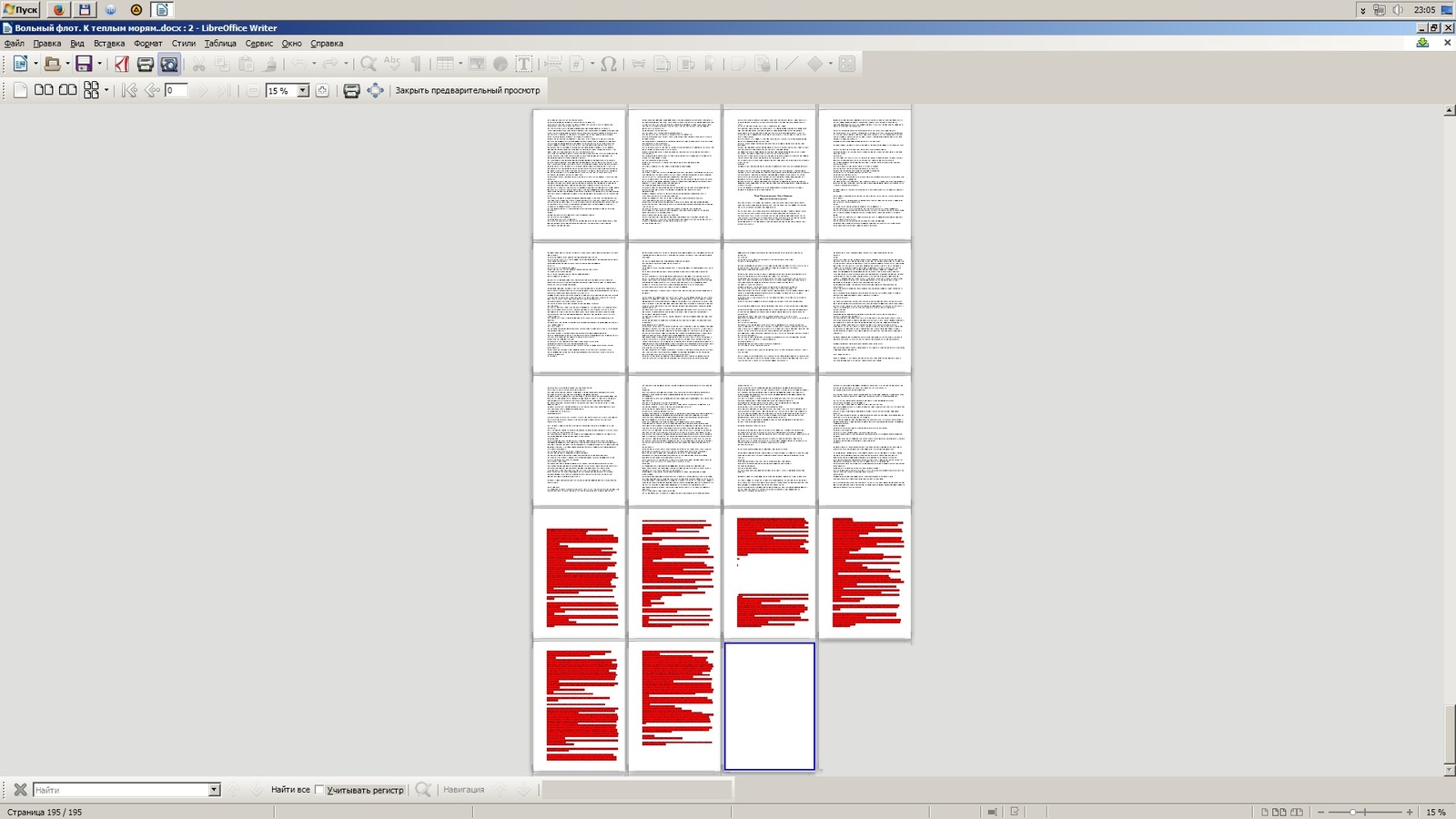Select book preview layout
1456x819 pixels.
(67, 90)
